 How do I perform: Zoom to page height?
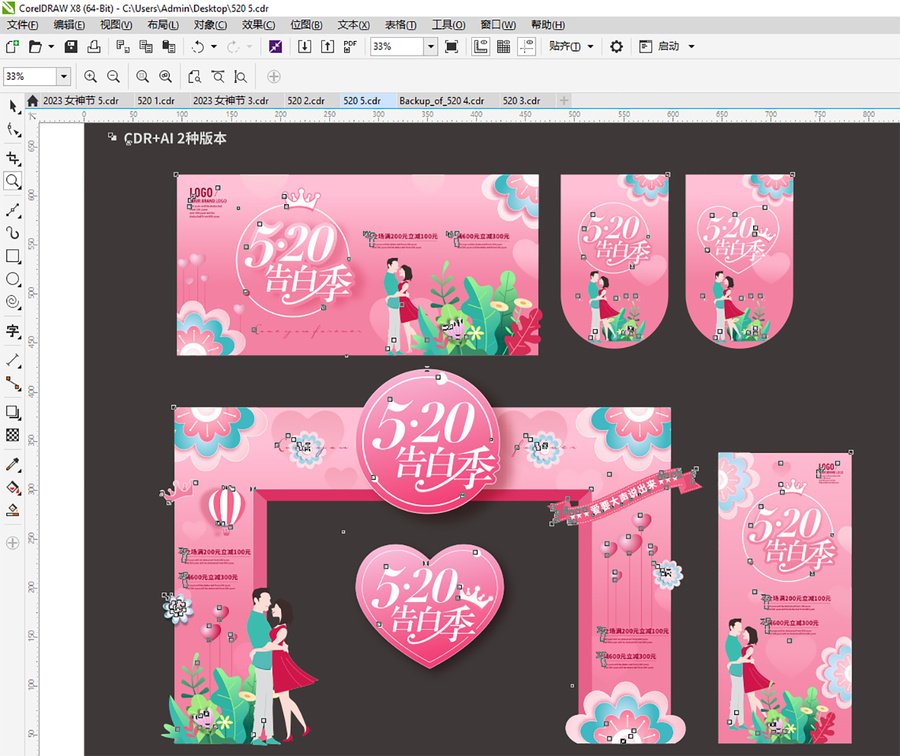[x=240, y=76]
